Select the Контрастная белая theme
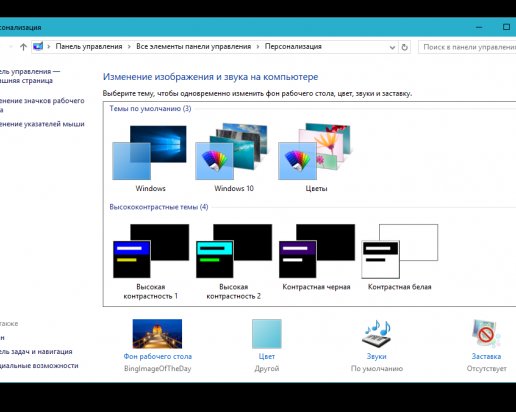Image resolution: width=516 pixels, height=412 pixels. point(400,251)
